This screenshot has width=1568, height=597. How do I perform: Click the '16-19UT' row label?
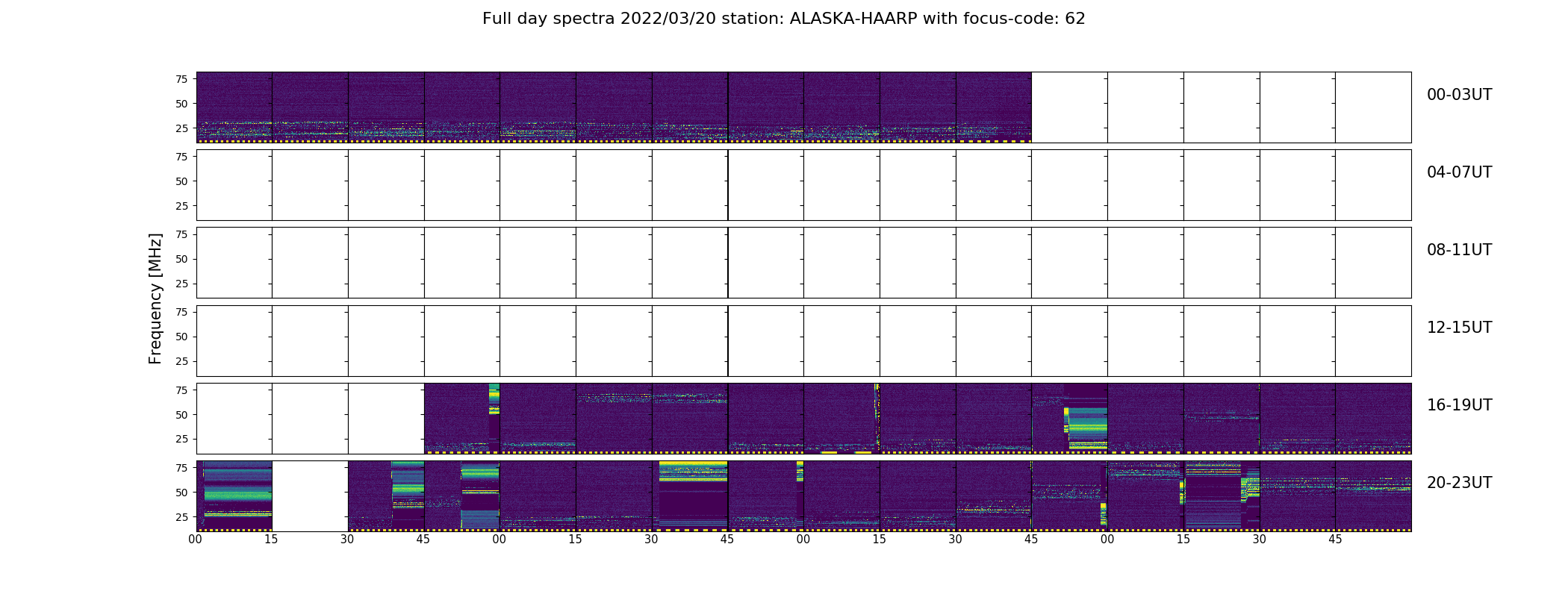tap(1459, 405)
